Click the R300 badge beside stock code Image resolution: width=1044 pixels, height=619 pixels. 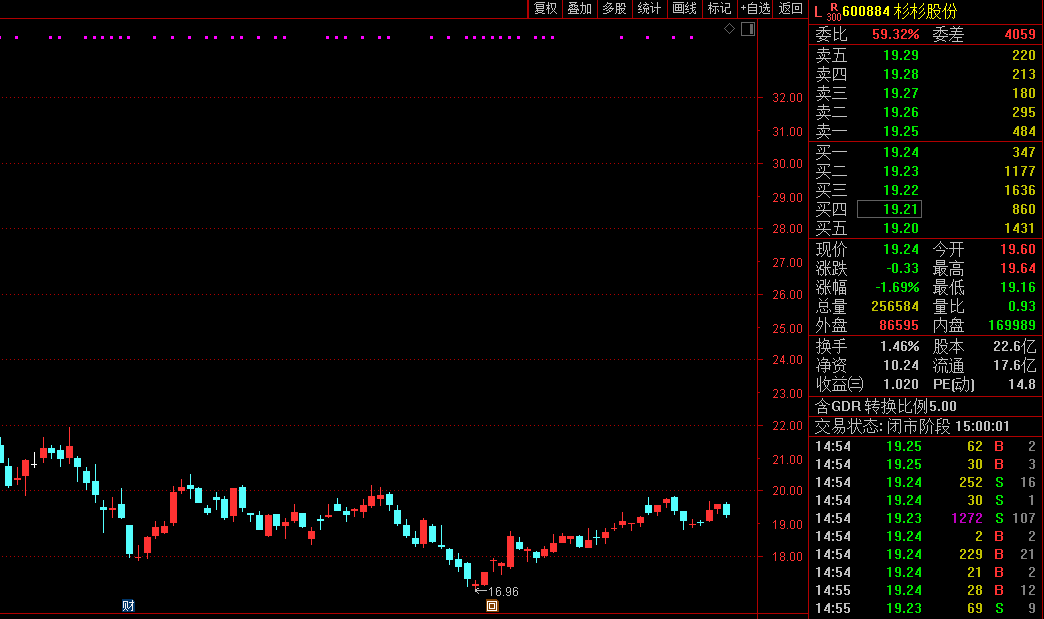pyautogui.click(x=834, y=12)
